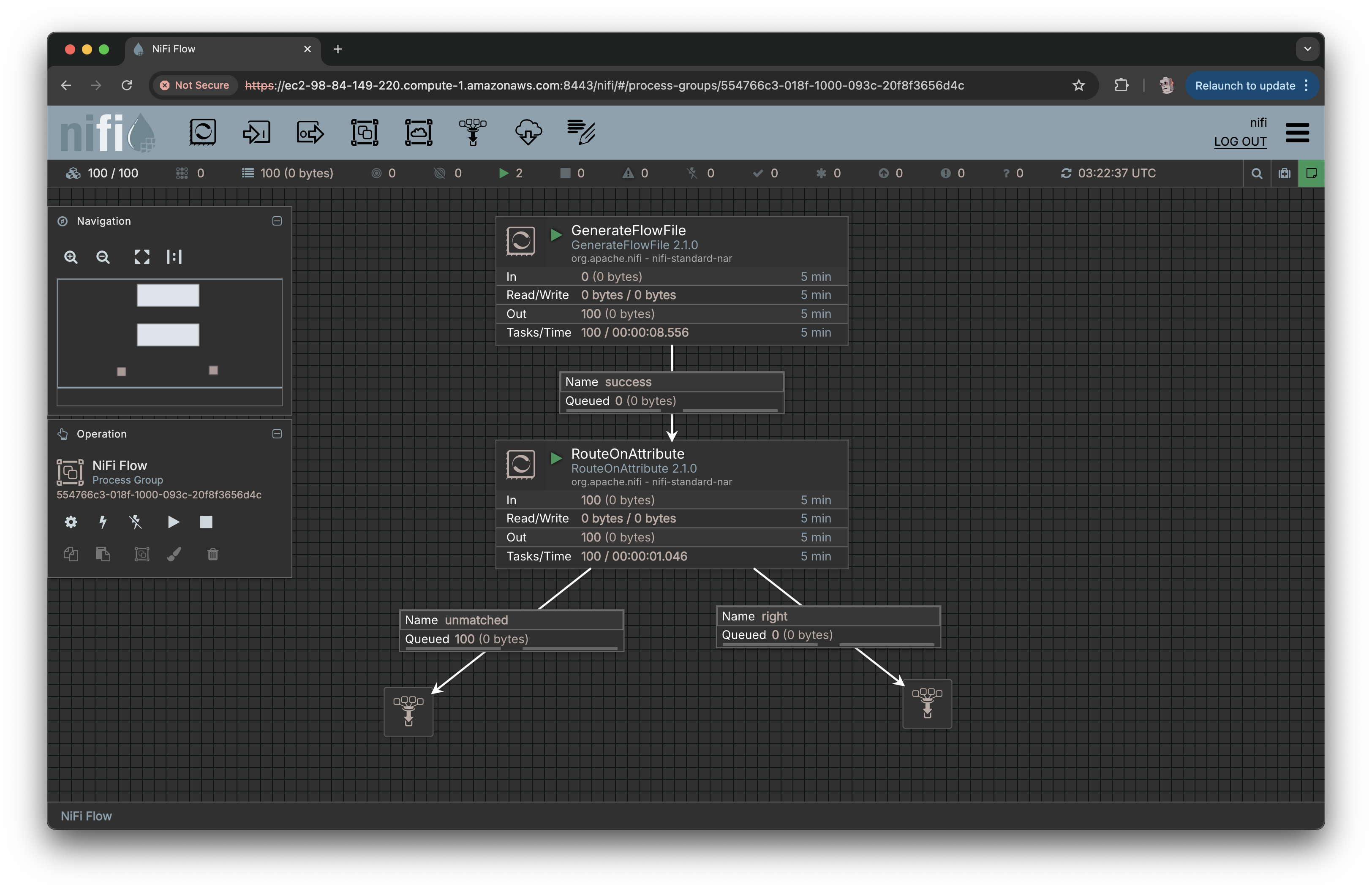Select the Process Group toolbar icon
The image size is (1372, 892).
[x=365, y=133]
